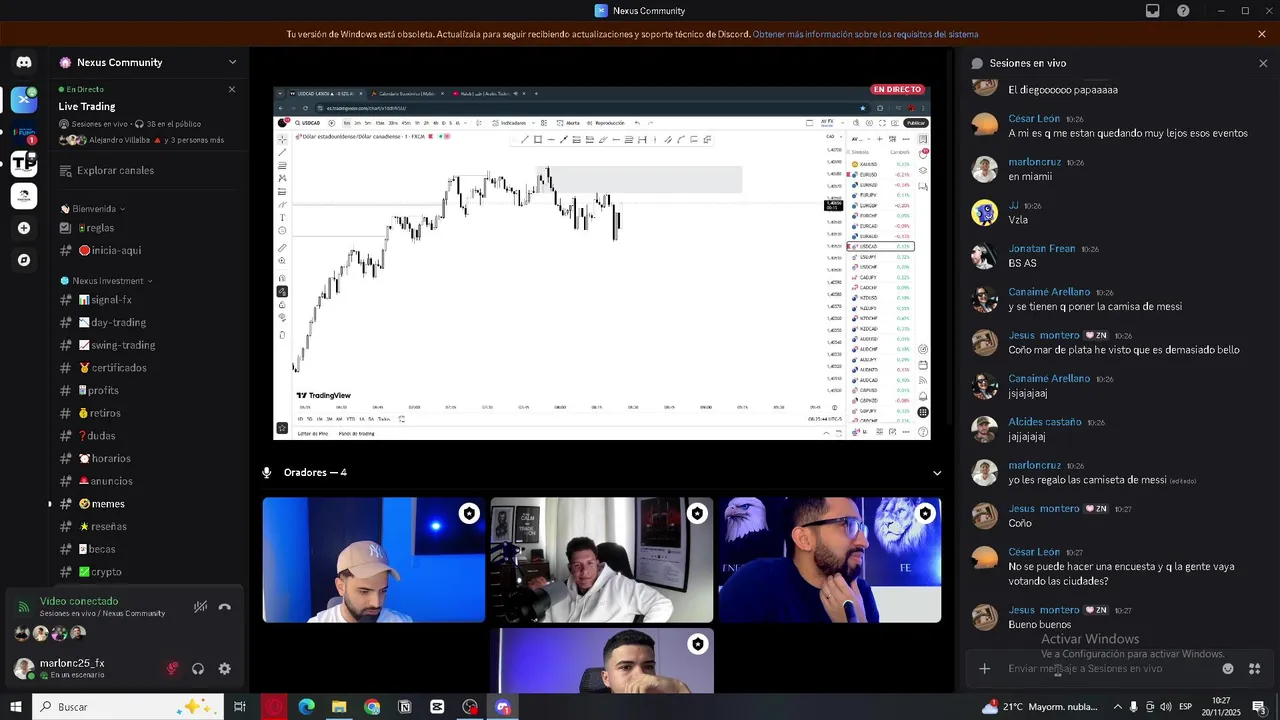Viewport: 1280px width, 720px height.
Task: Open Notion from the taskbar
Action: pos(404,707)
